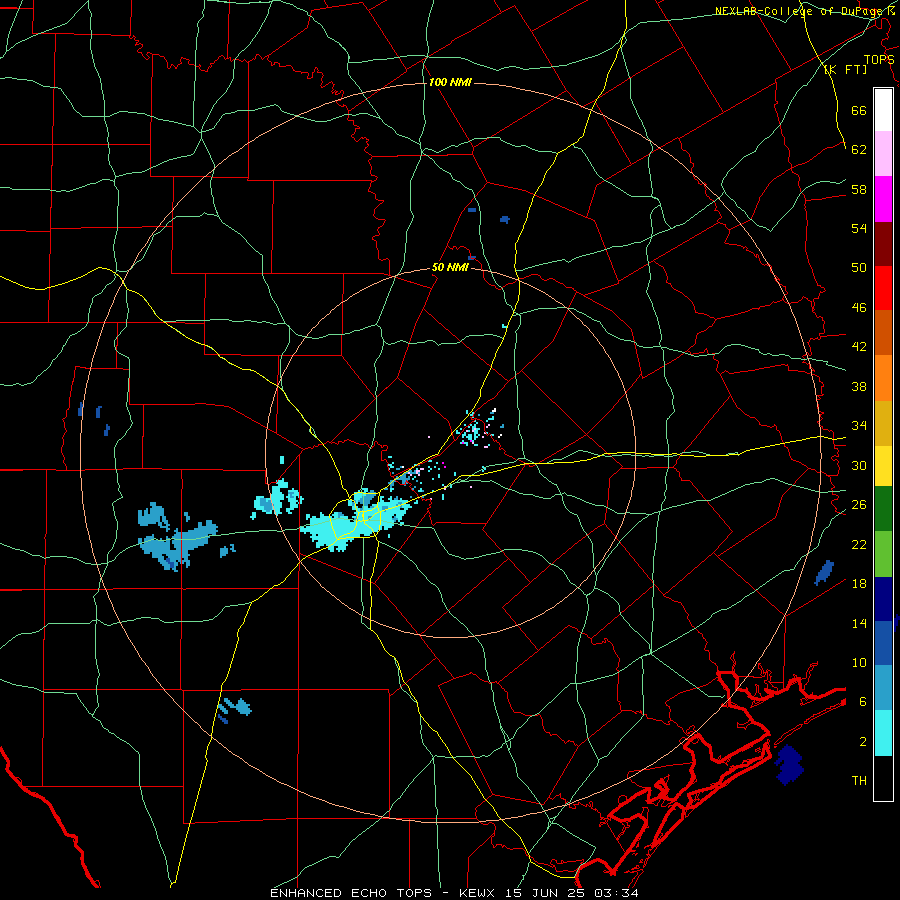The width and height of the screenshot is (900, 900).
Task: Click the magenta legend swatch
Action: coord(883,199)
